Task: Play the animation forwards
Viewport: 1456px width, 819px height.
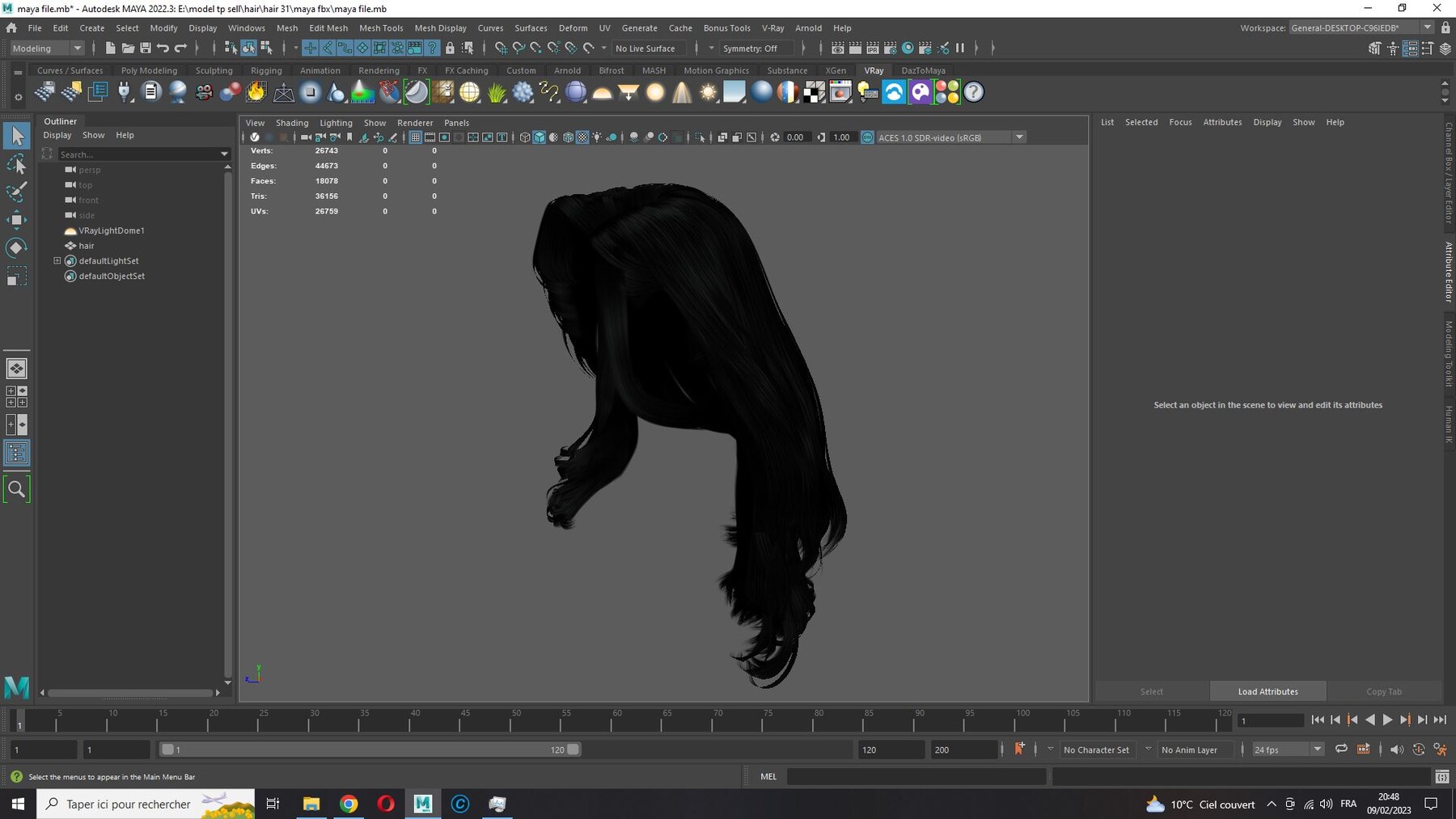Action: 1387,720
